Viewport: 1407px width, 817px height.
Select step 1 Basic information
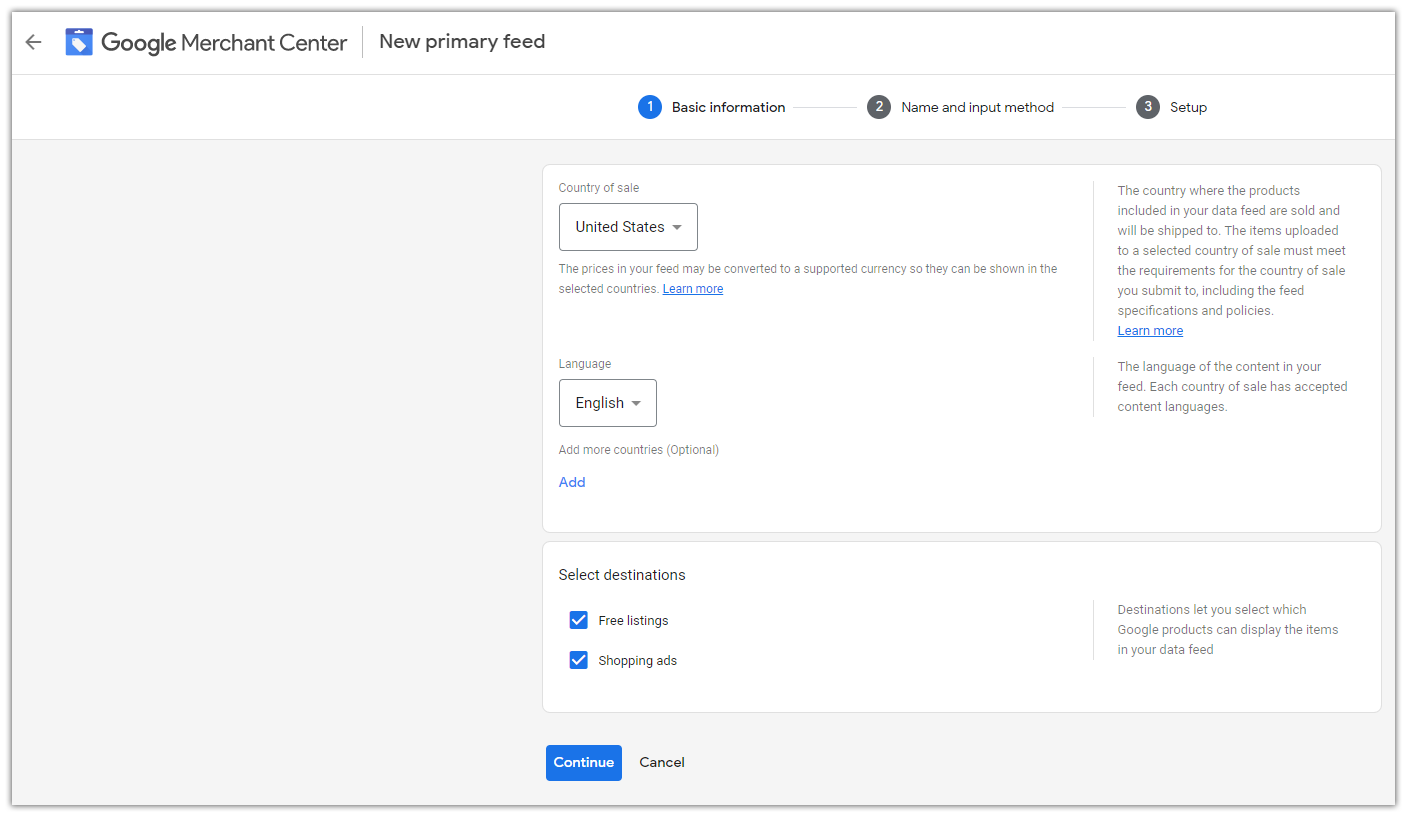pyautogui.click(x=712, y=107)
